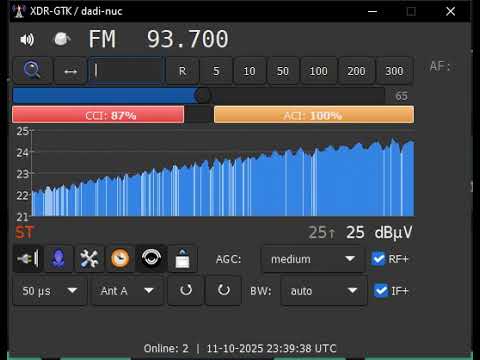480x360 pixels.
Task: Toggle the IF+ checkbox
Action: [381, 291]
